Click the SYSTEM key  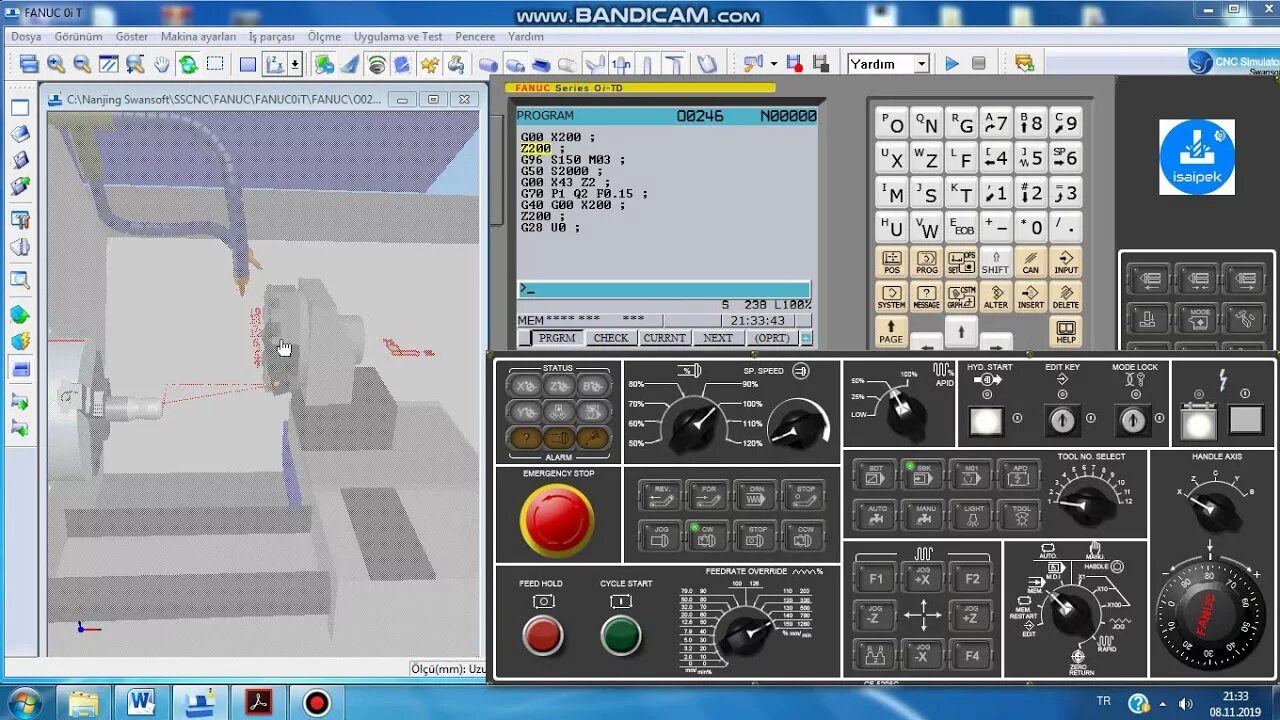pyautogui.click(x=891, y=297)
